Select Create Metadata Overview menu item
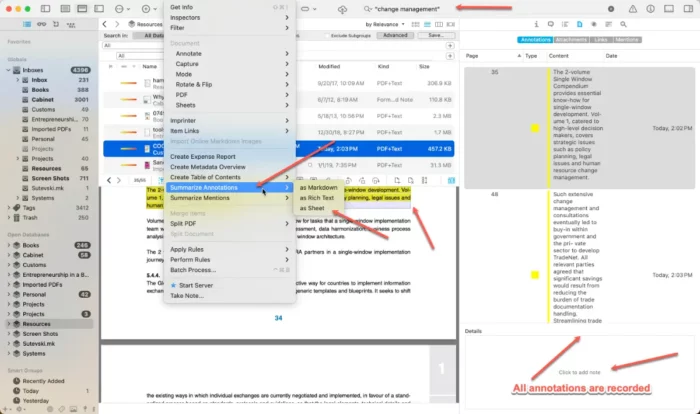 coord(229,167)
